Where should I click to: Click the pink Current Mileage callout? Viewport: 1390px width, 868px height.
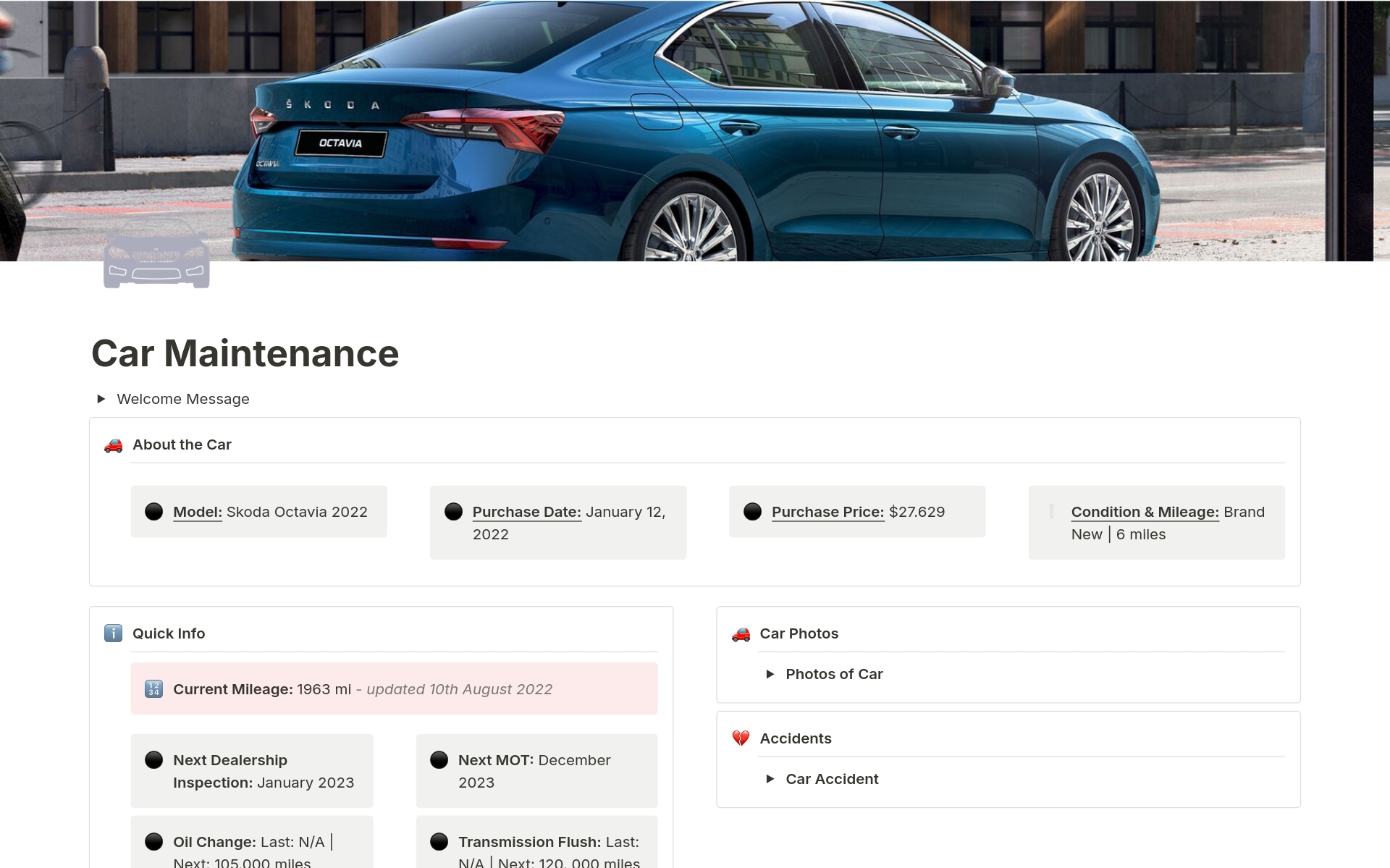pos(394,689)
